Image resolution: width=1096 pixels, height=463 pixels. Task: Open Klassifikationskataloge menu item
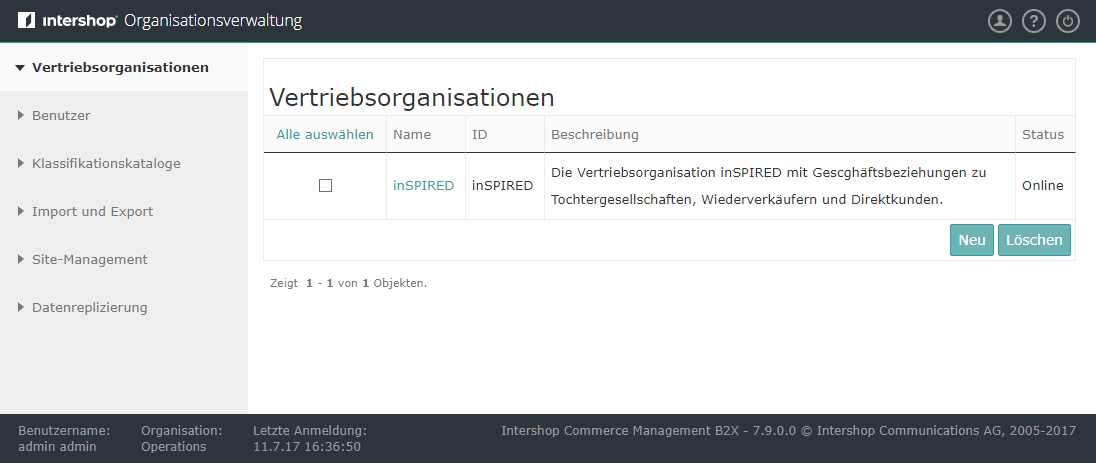click(106, 164)
